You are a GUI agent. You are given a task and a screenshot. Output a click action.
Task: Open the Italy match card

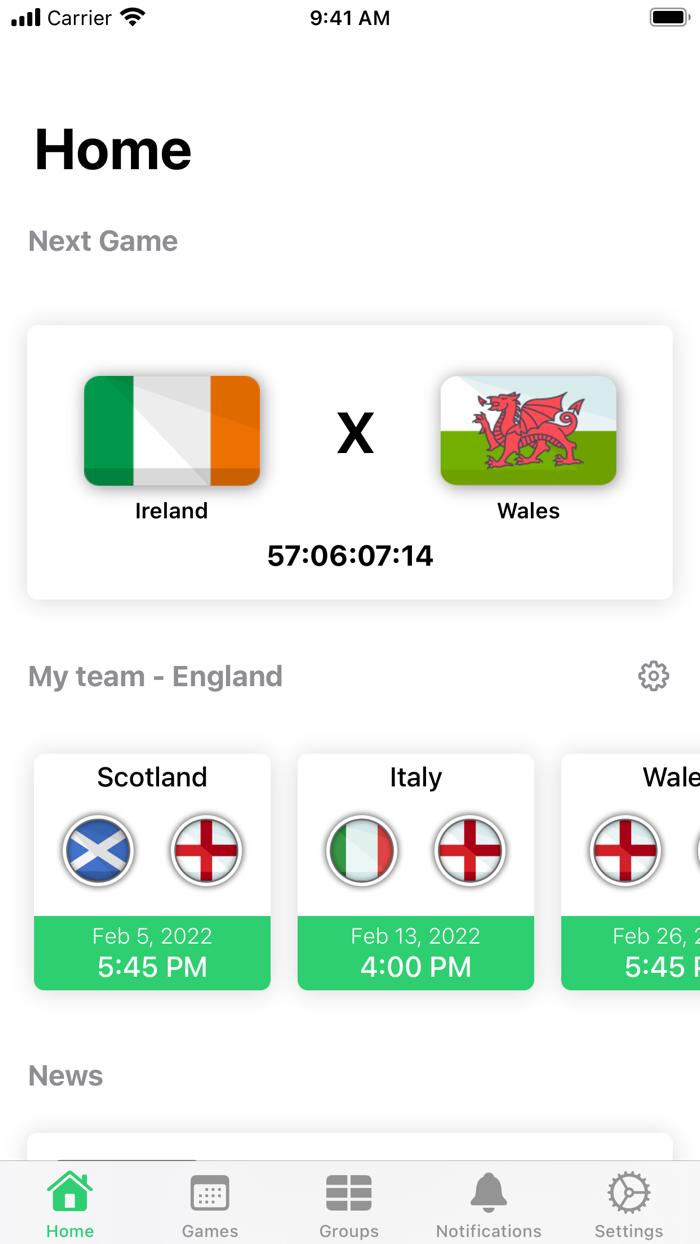pos(415,871)
